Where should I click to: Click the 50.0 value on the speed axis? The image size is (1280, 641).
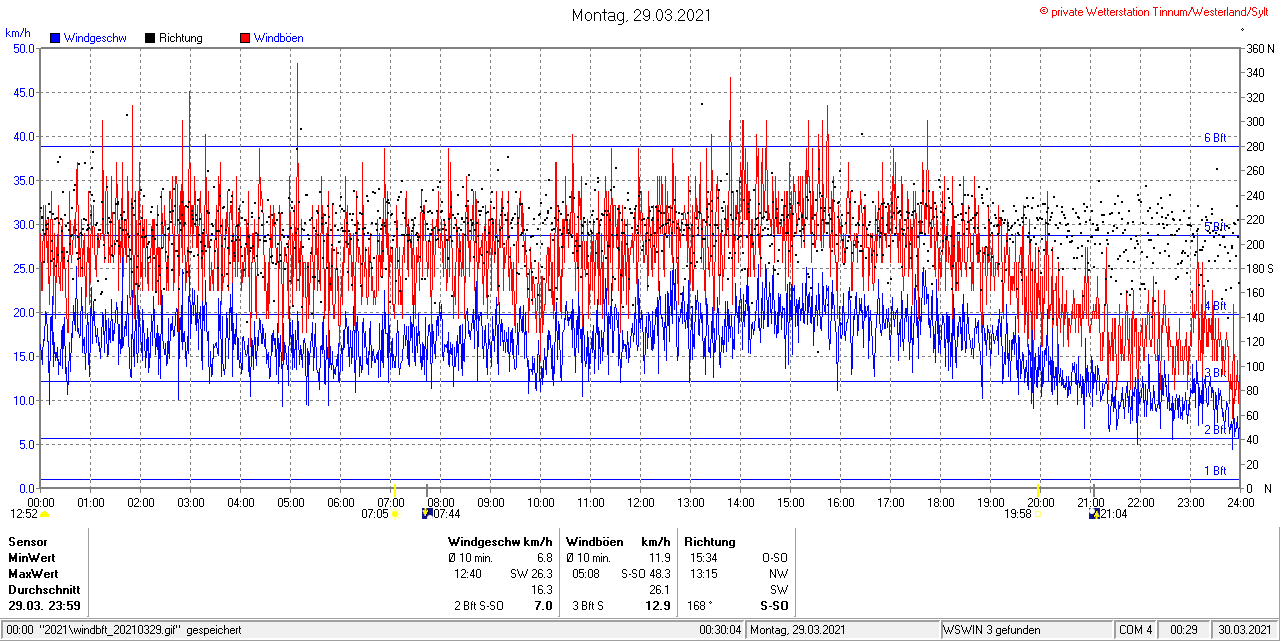[x=23, y=48]
